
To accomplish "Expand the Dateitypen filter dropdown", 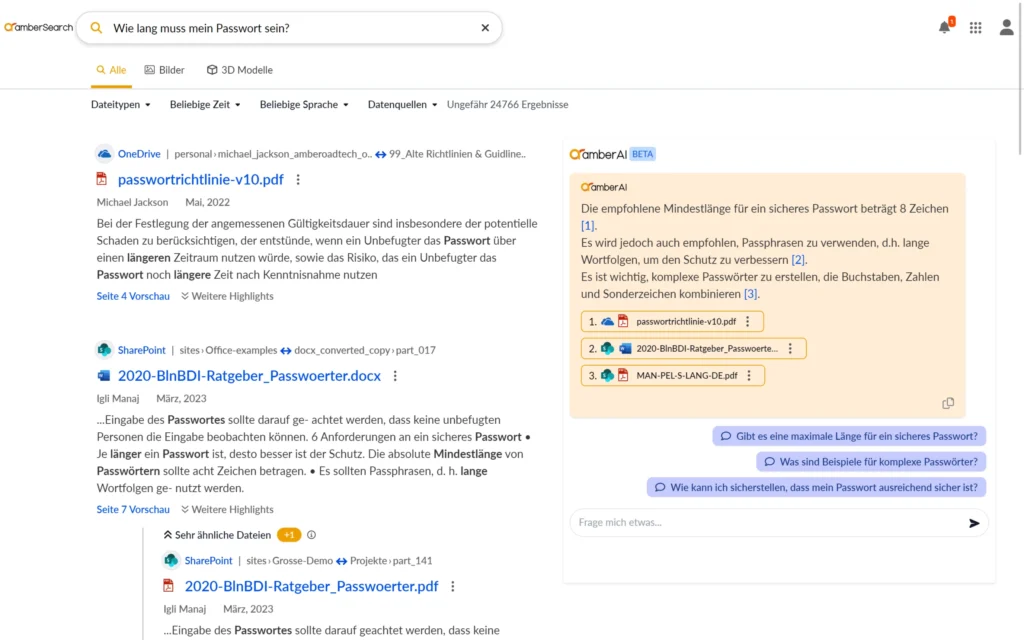I will point(121,105).
